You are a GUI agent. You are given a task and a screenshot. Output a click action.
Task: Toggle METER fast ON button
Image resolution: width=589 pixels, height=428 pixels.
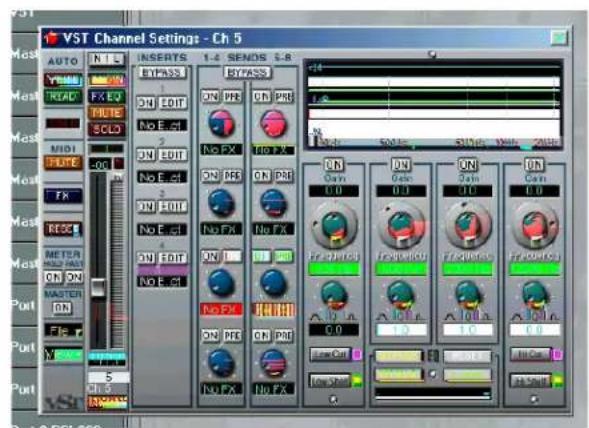click(74, 277)
